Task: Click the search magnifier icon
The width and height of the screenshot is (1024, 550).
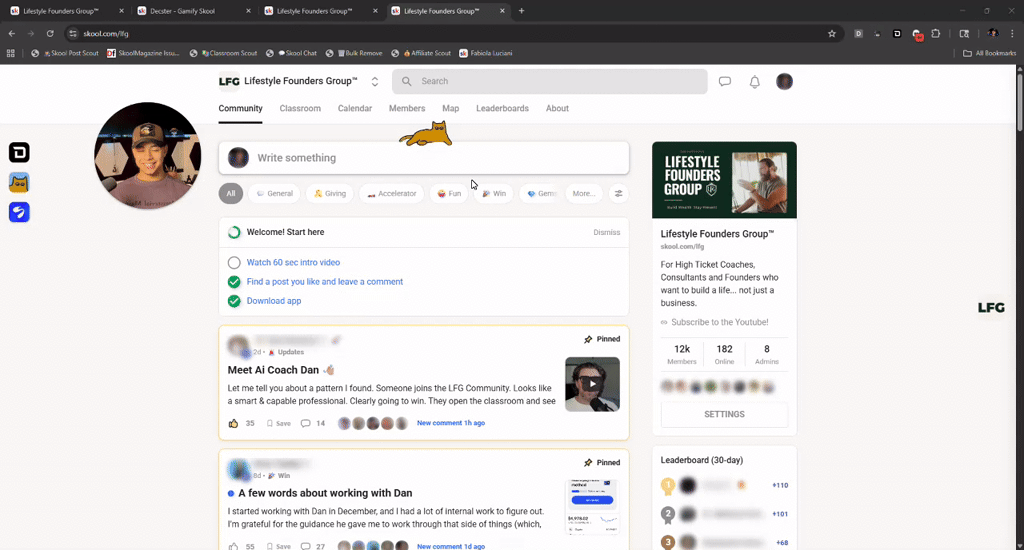Action: click(x=406, y=81)
